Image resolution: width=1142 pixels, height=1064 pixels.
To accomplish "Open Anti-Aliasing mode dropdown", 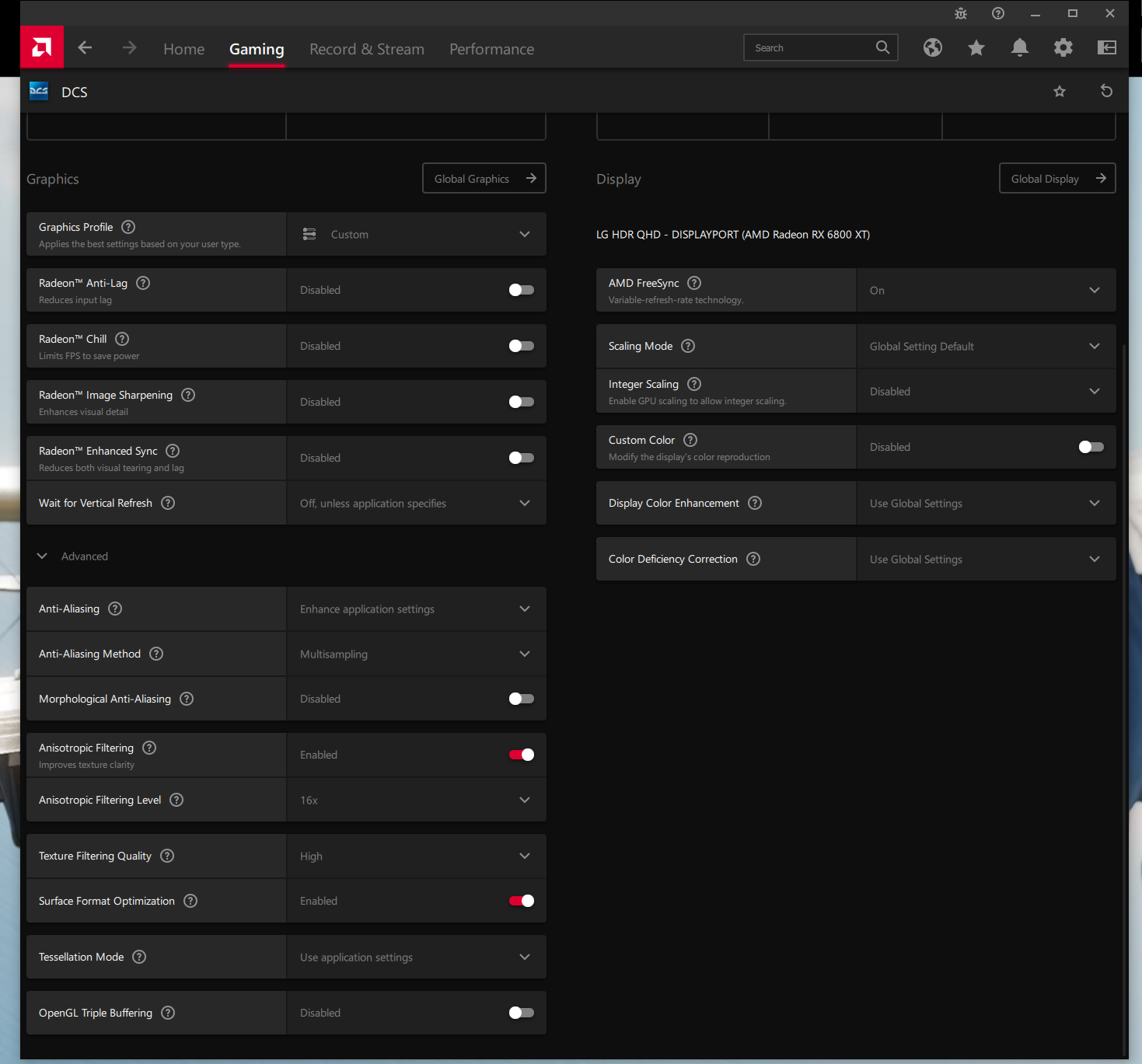I will [416, 609].
